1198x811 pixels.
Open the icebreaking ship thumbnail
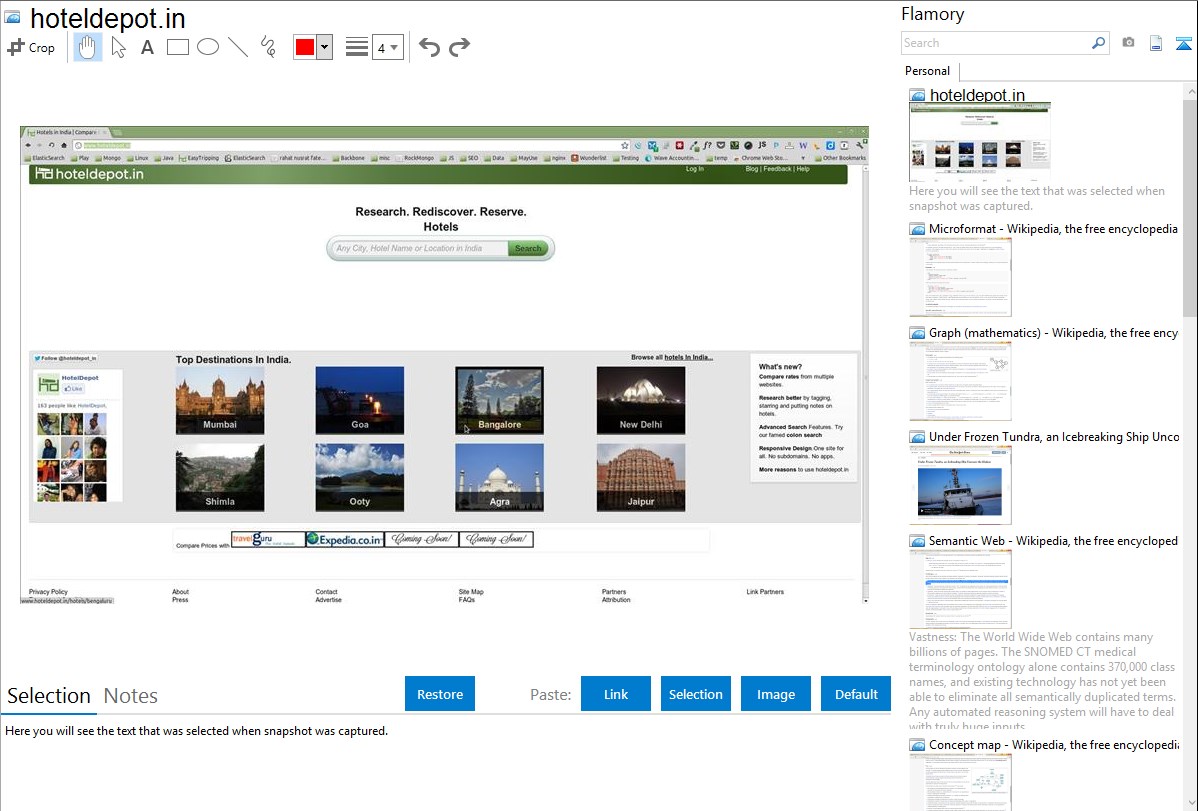[960, 485]
